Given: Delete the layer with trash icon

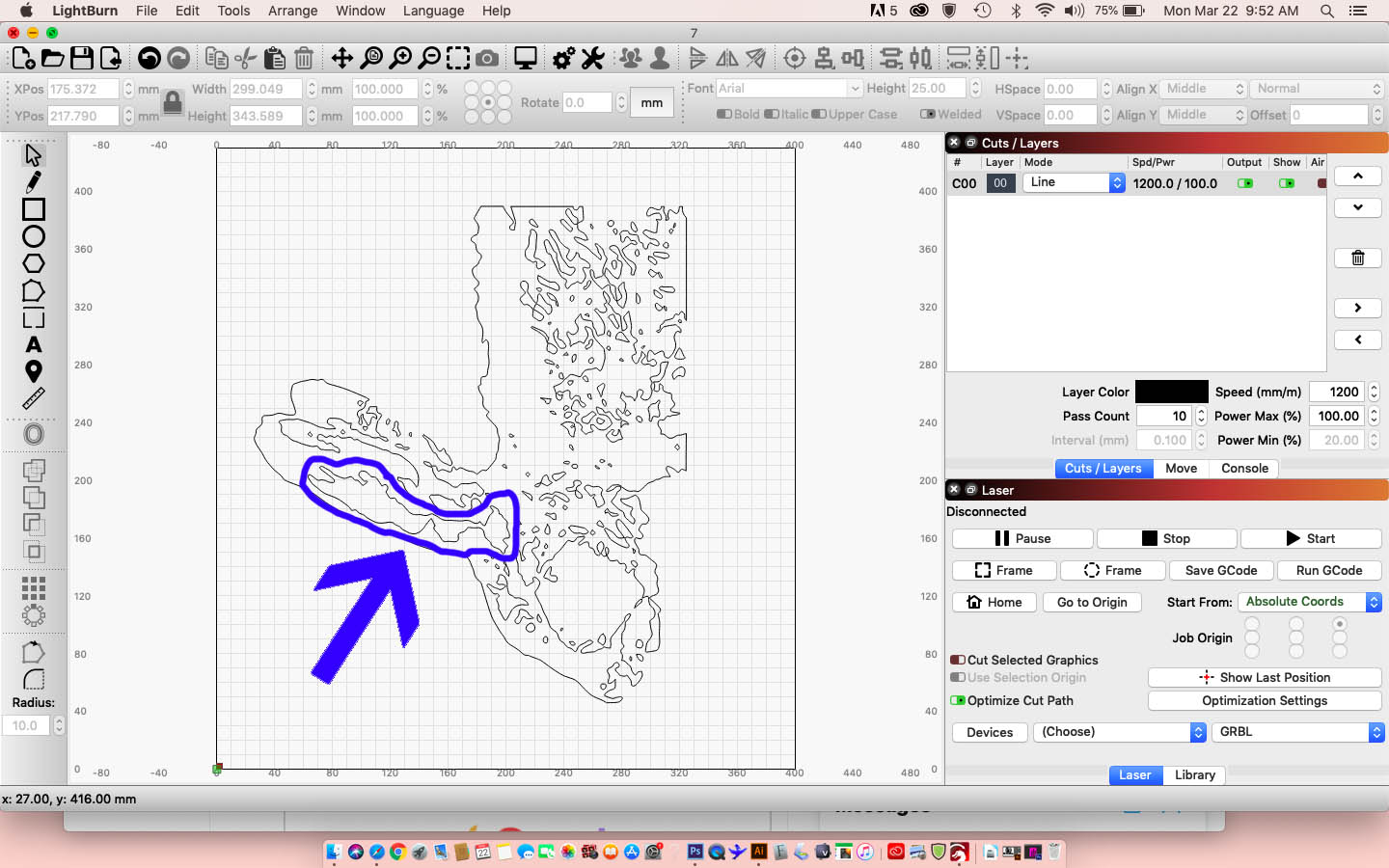Looking at the screenshot, I should 1357,258.
